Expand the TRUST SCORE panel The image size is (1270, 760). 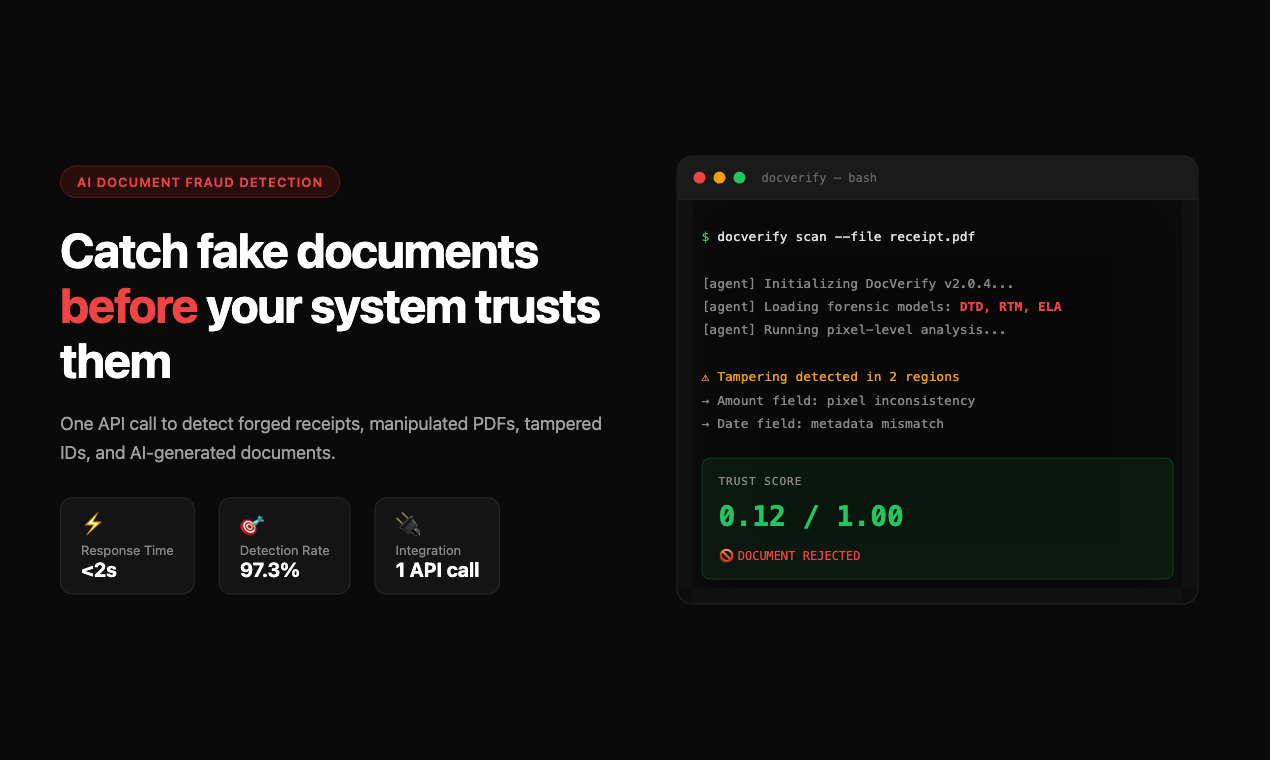tap(937, 518)
